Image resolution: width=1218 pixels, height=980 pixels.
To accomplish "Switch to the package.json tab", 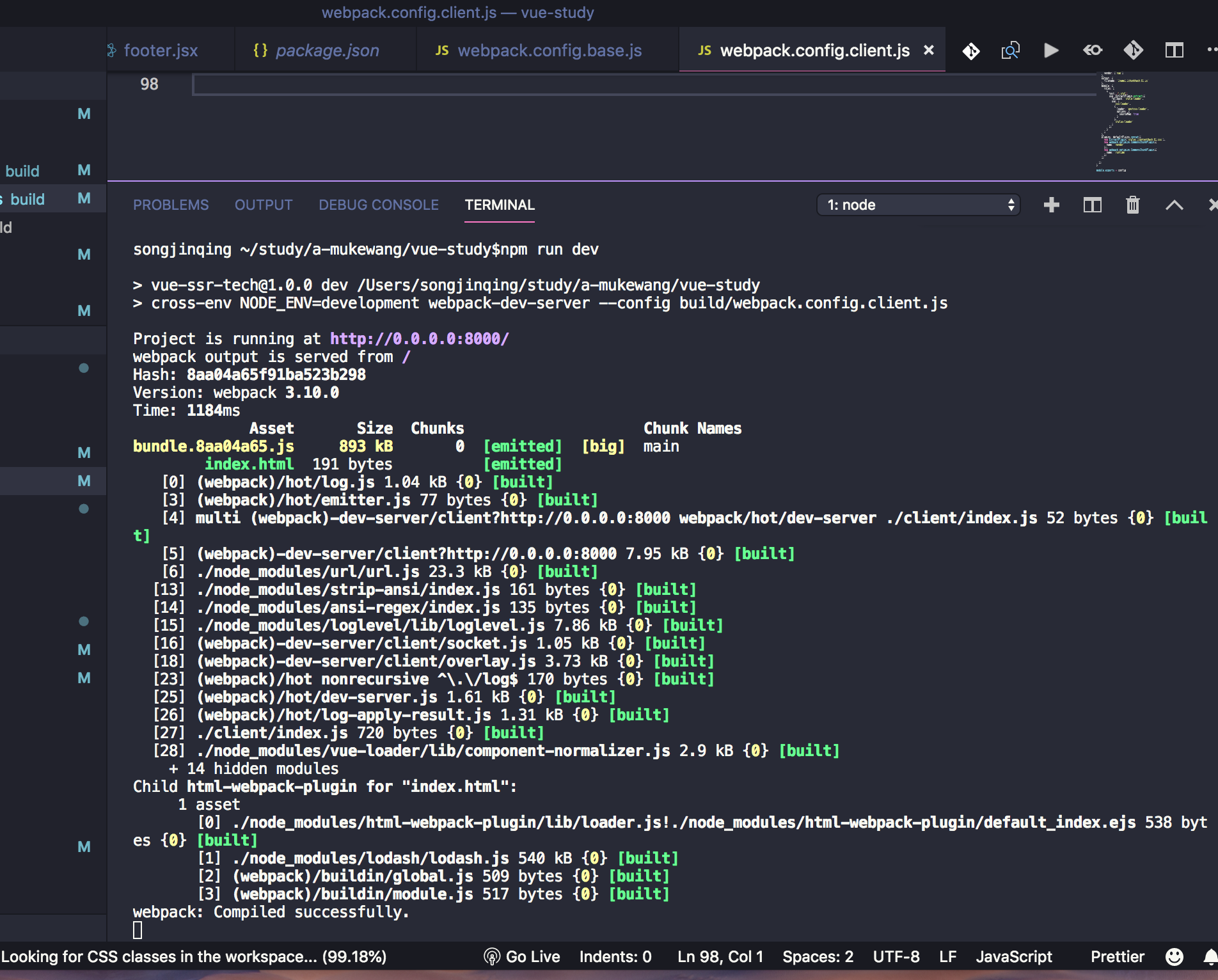I will point(326,50).
